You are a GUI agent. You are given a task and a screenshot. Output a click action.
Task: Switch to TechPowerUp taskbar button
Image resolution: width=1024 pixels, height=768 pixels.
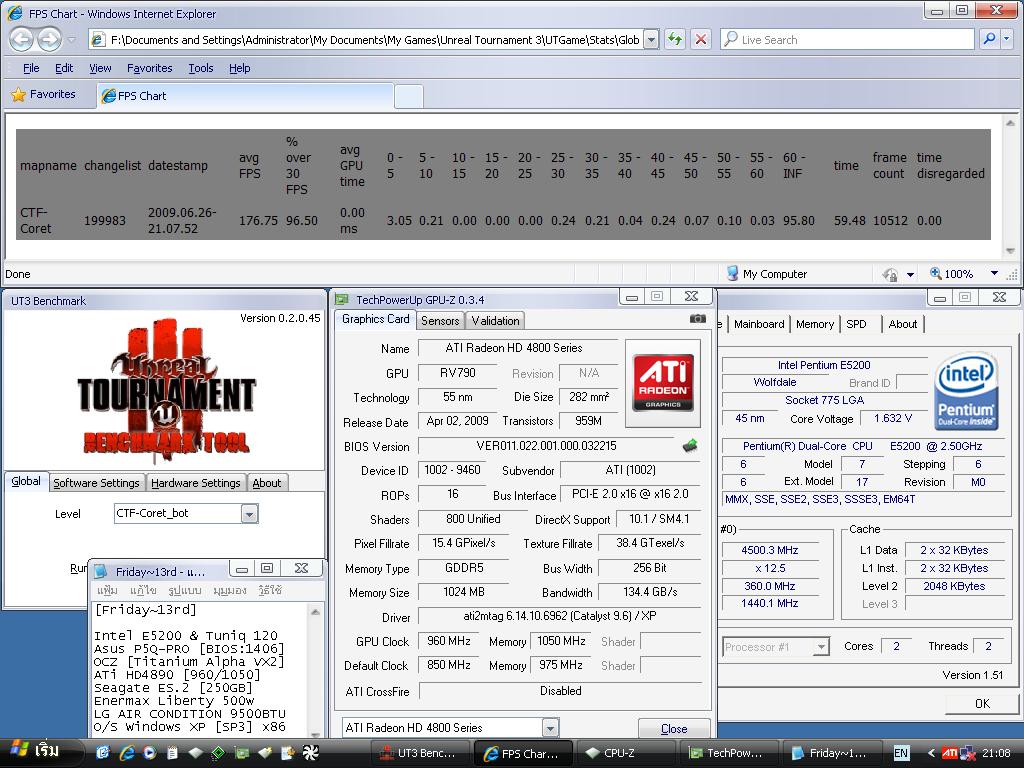coord(730,753)
